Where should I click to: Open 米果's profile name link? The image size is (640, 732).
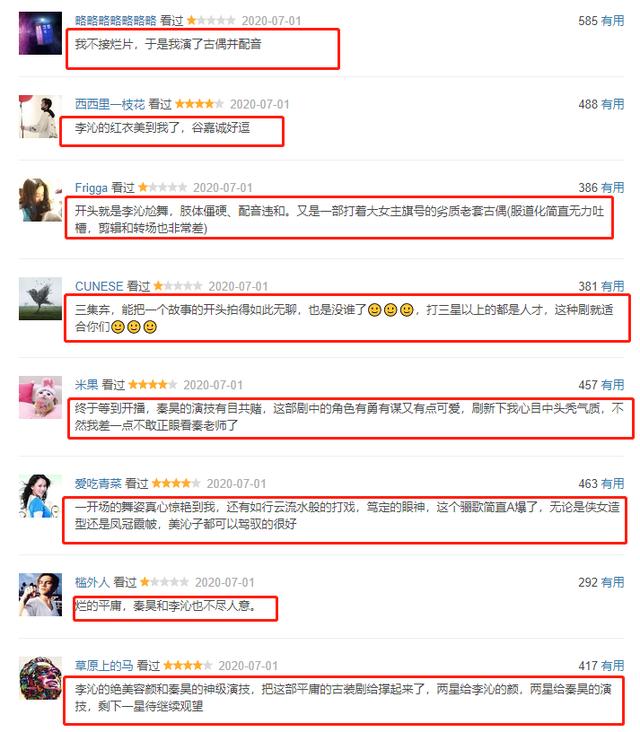[x=86, y=385]
